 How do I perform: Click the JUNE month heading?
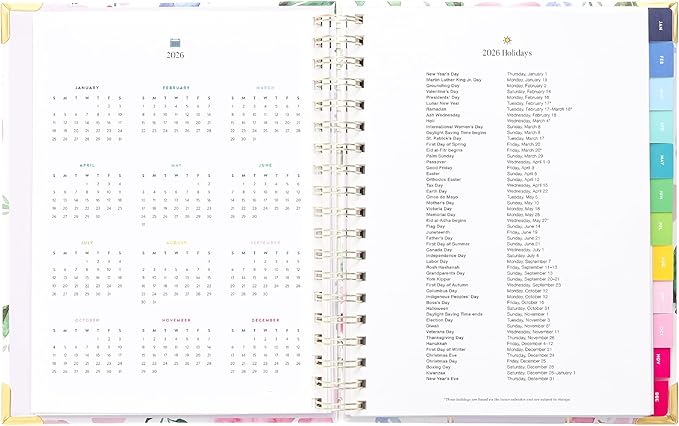click(265, 165)
